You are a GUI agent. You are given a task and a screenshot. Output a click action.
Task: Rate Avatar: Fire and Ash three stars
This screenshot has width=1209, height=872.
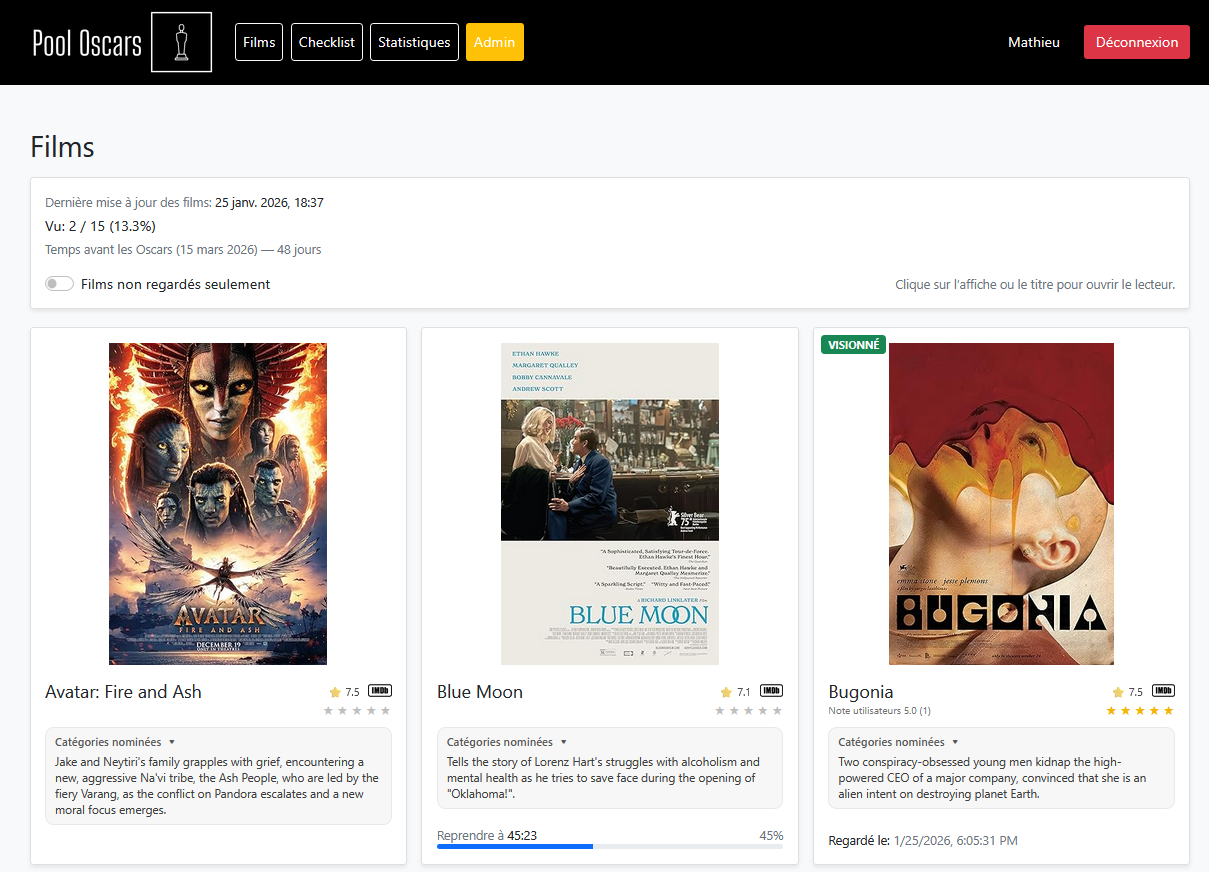tap(357, 711)
